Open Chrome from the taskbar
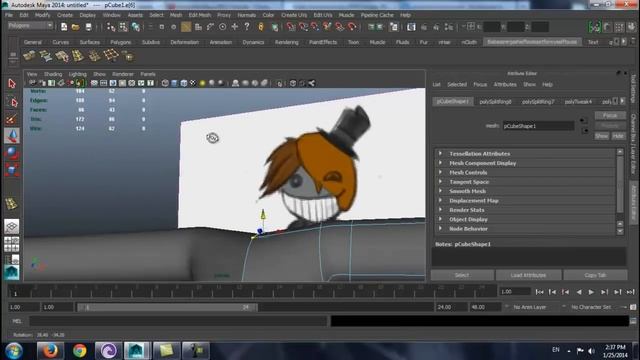 coord(80,351)
